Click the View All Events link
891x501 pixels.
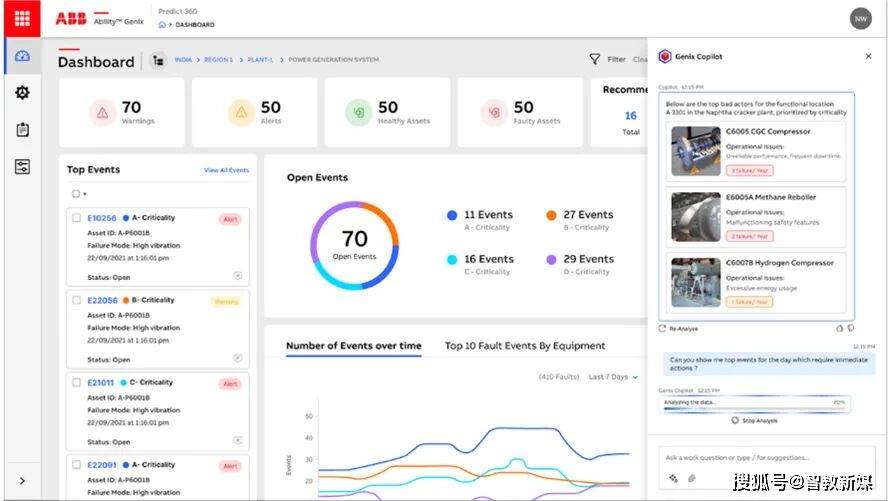[226, 170]
